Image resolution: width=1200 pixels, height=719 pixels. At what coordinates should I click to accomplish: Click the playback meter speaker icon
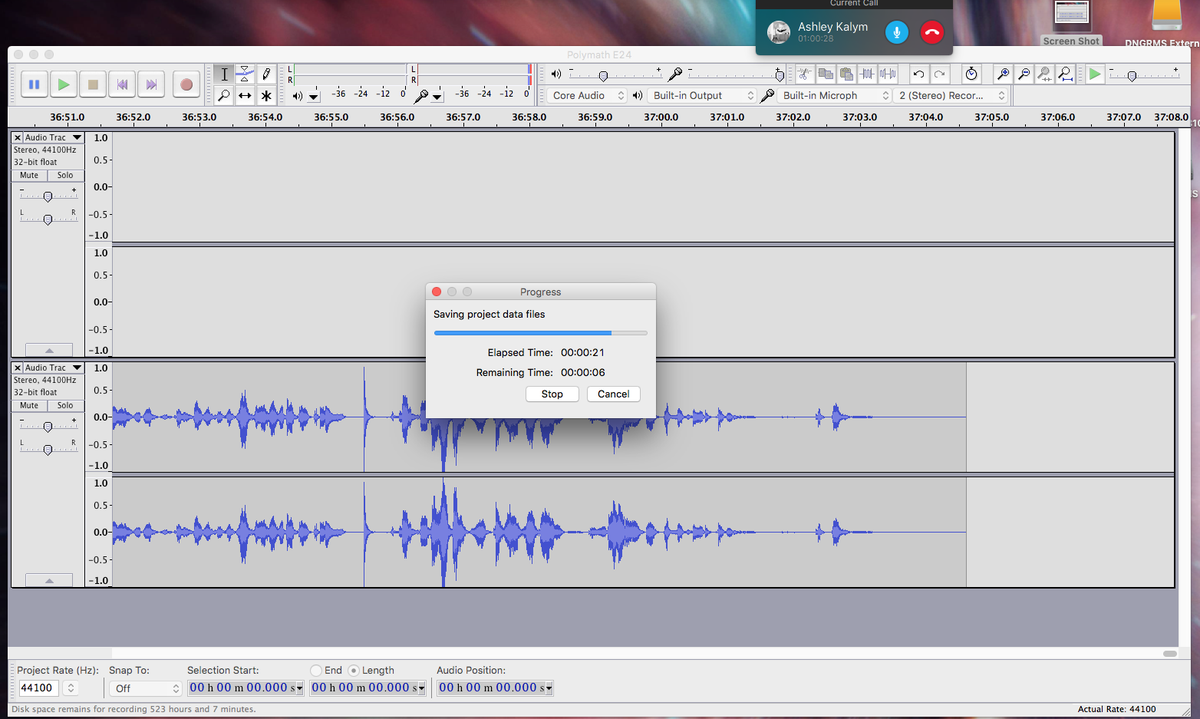point(298,96)
